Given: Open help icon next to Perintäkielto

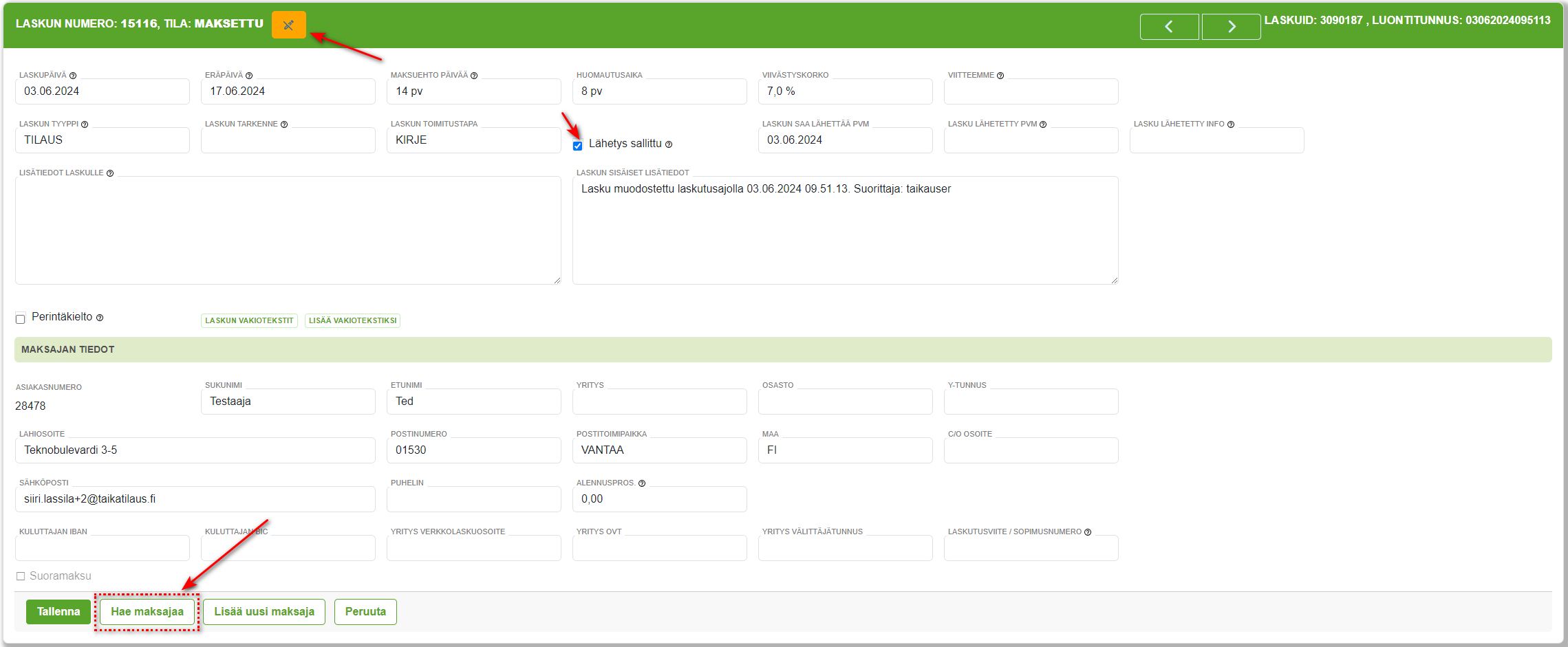Looking at the screenshot, I should [100, 318].
